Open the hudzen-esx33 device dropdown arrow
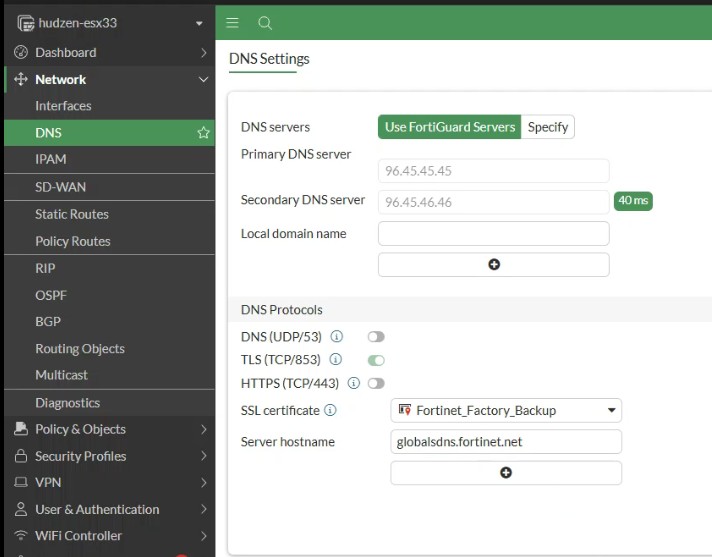Viewport: 712px width, 557px height. pos(199,24)
